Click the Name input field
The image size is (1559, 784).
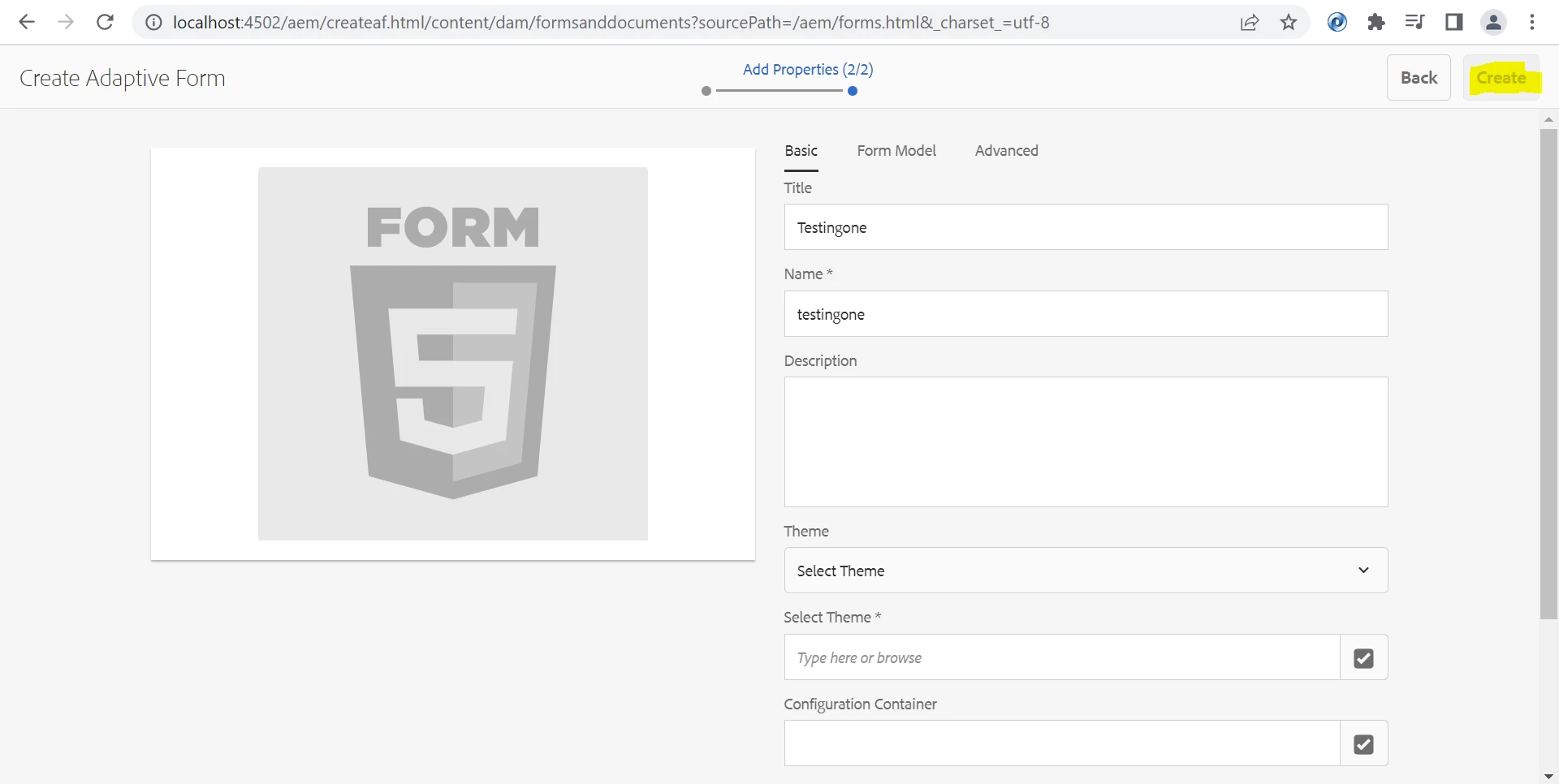(x=1086, y=314)
